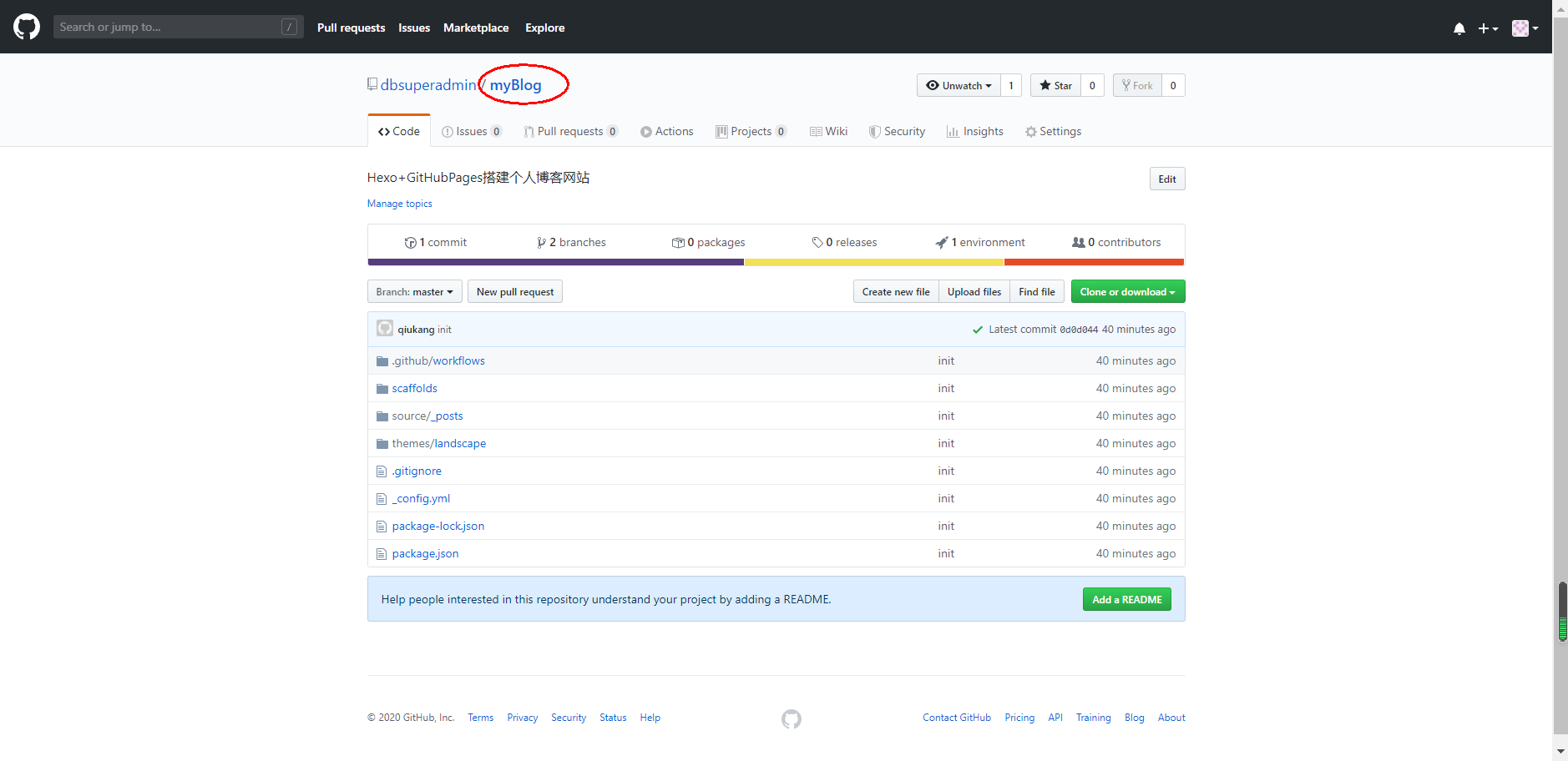Open Explore in top navigation
The width and height of the screenshot is (1568, 761).
click(x=544, y=28)
